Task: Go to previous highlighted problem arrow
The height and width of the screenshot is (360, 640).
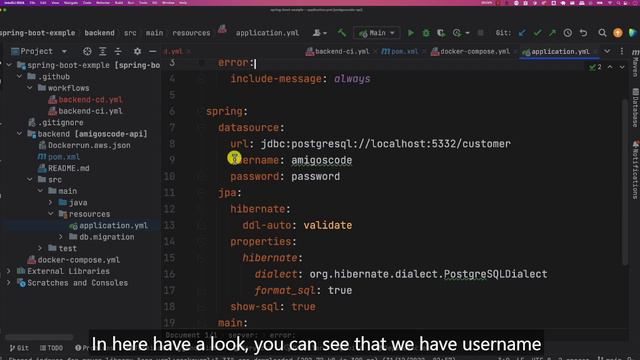Action: [x=610, y=67]
